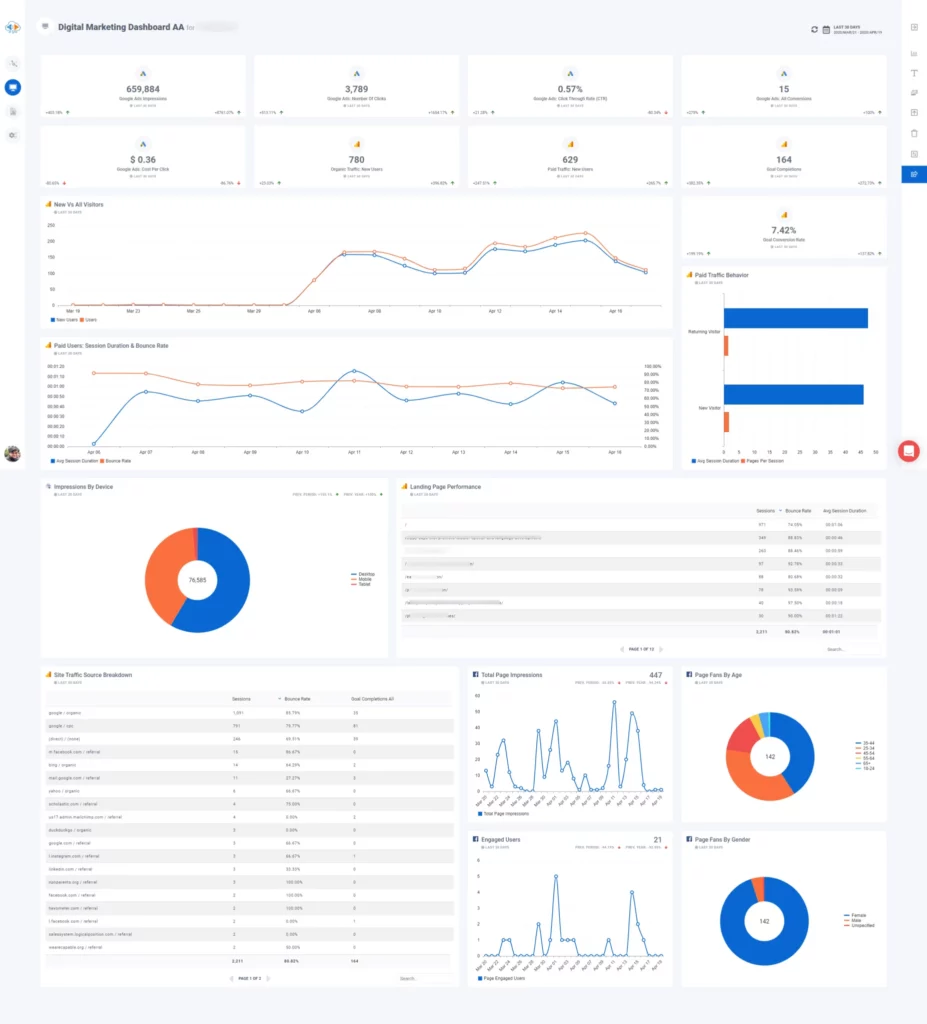Go to next page of Site Traffic Source table
The image size is (927, 1024).
268,978
